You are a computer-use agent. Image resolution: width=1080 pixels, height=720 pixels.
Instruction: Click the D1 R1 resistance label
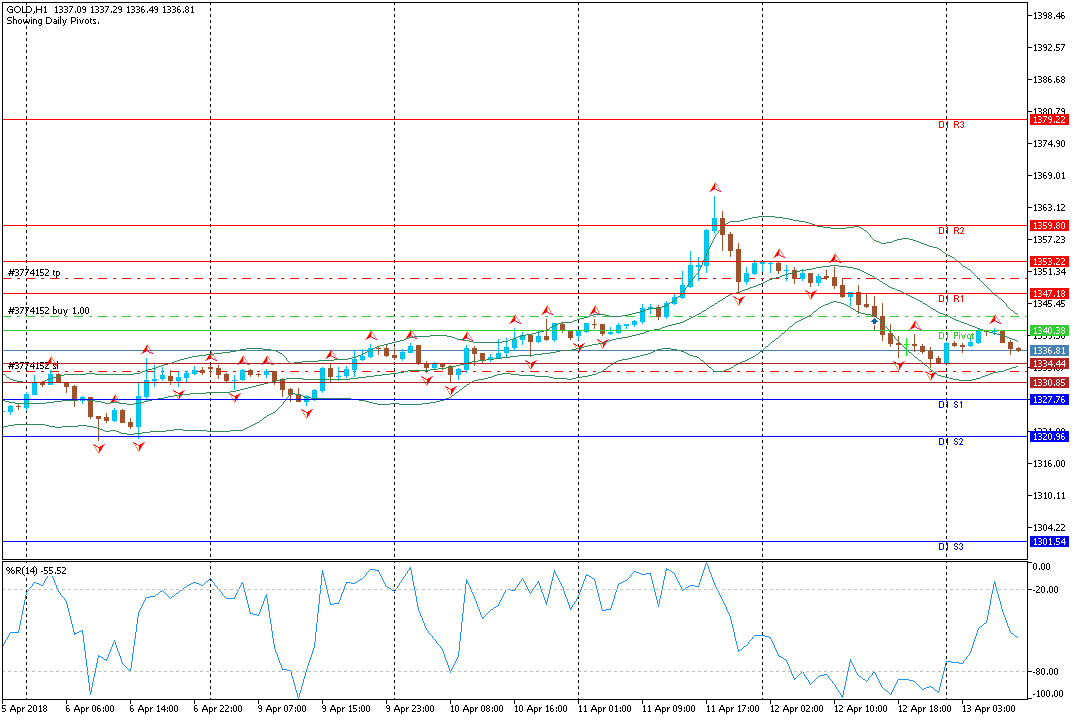pyautogui.click(x=951, y=299)
